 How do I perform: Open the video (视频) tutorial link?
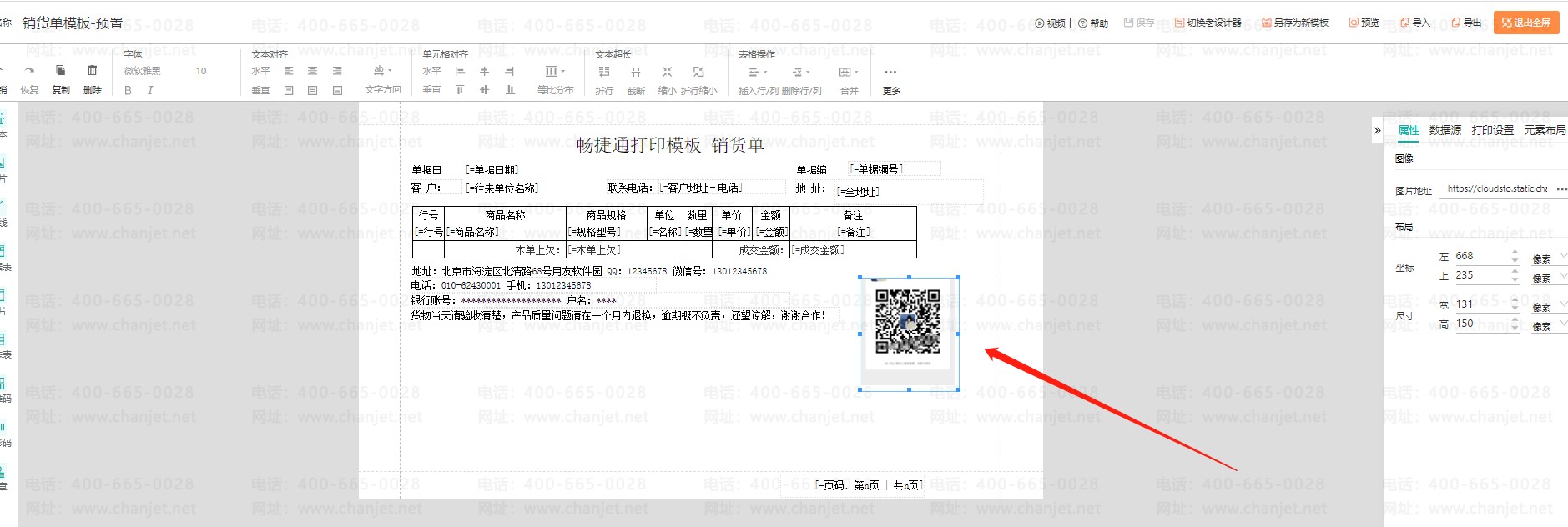pos(1051,23)
